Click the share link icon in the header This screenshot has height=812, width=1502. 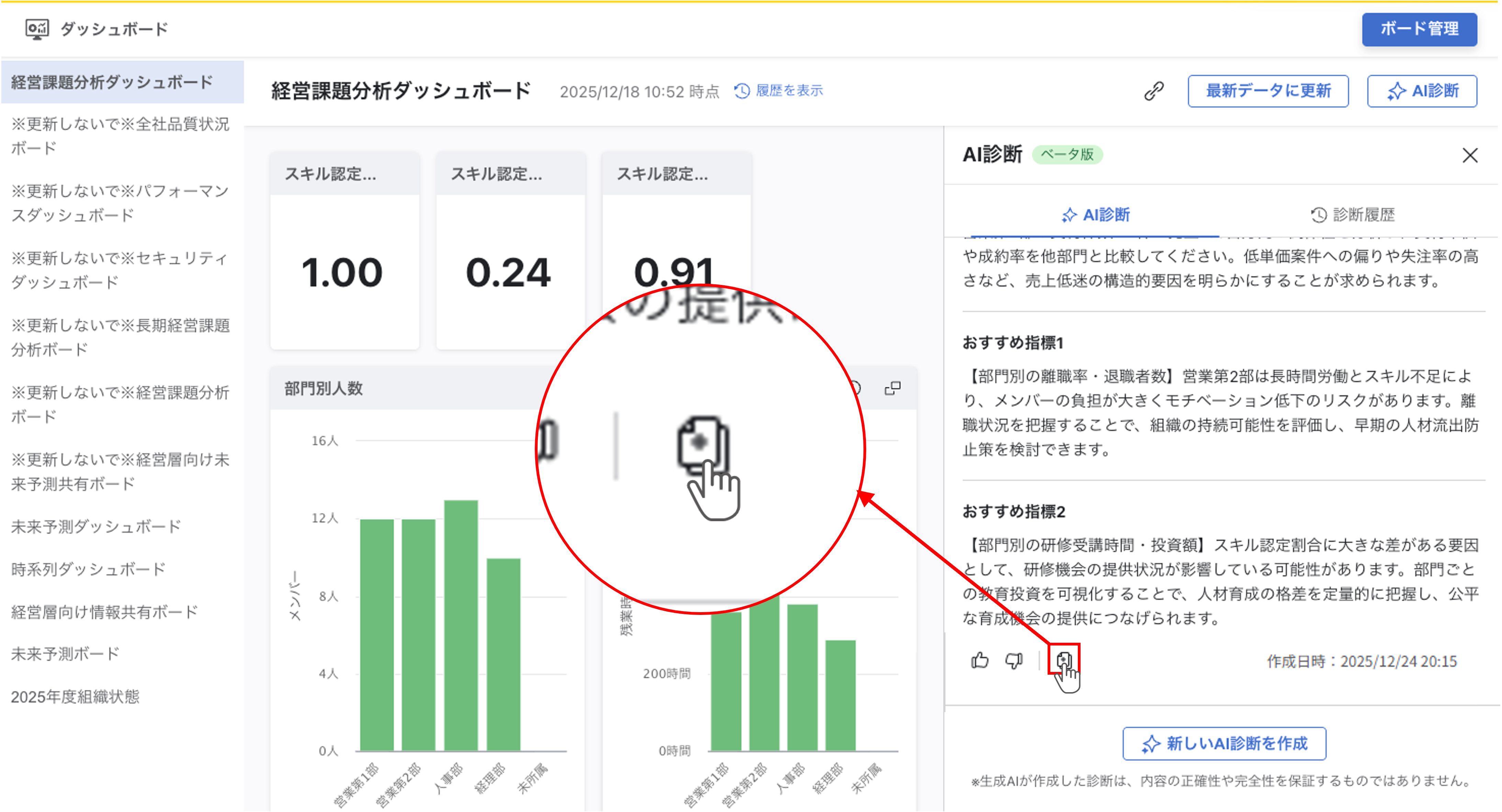pyautogui.click(x=1153, y=90)
